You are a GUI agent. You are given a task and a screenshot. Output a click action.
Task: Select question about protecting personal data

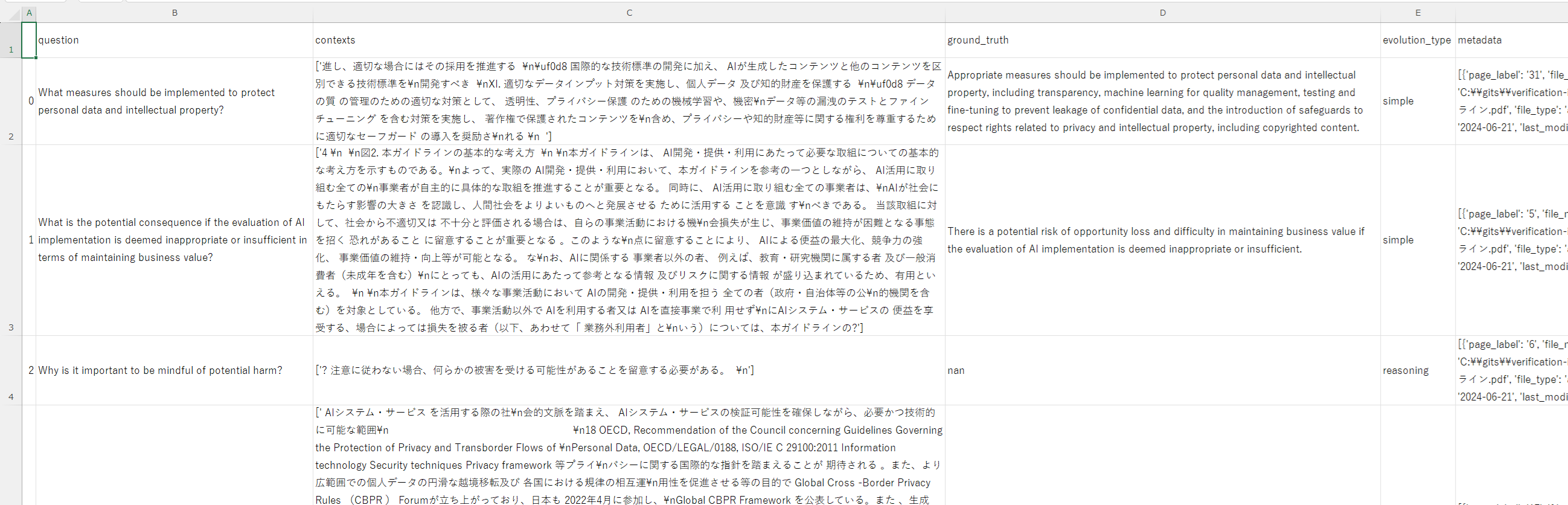click(x=174, y=101)
